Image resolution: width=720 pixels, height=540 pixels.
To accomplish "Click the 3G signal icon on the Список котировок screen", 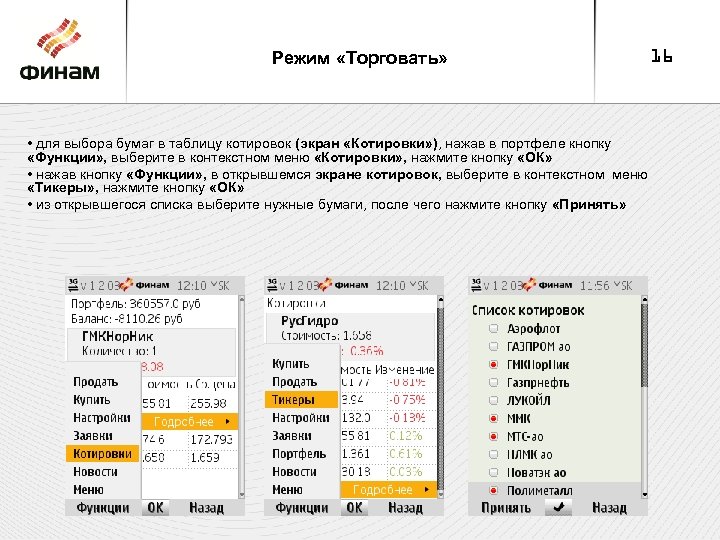I will point(476,285).
